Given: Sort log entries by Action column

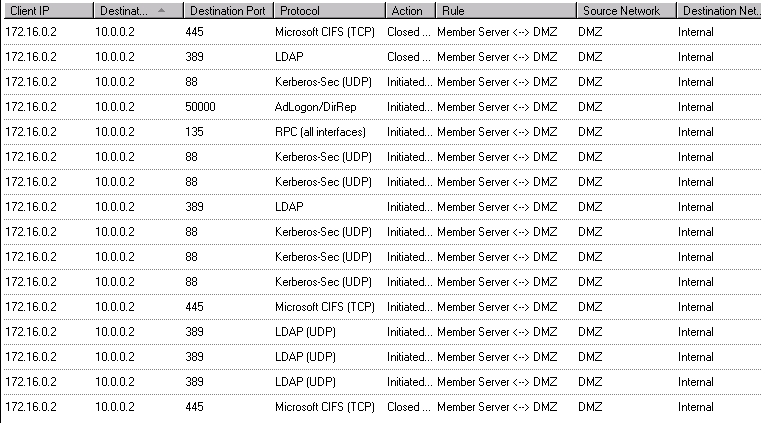Looking at the screenshot, I should [408, 11].
